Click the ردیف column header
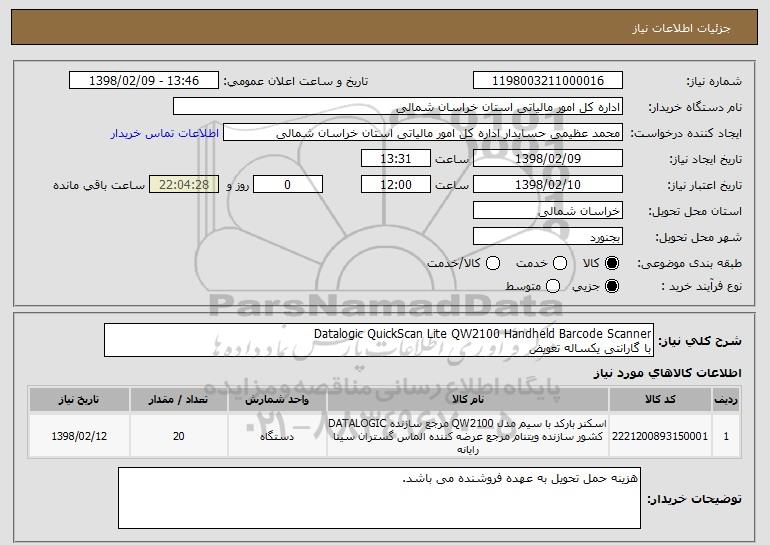770x545 pixels. pyautogui.click(x=726, y=400)
